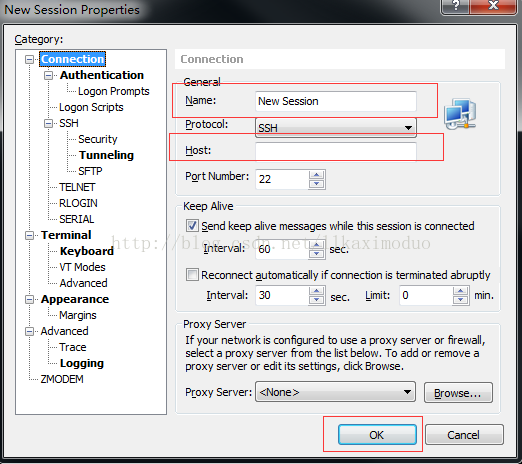Click OK to confirm session
Viewport: 522px width, 464px height.
tap(377, 435)
